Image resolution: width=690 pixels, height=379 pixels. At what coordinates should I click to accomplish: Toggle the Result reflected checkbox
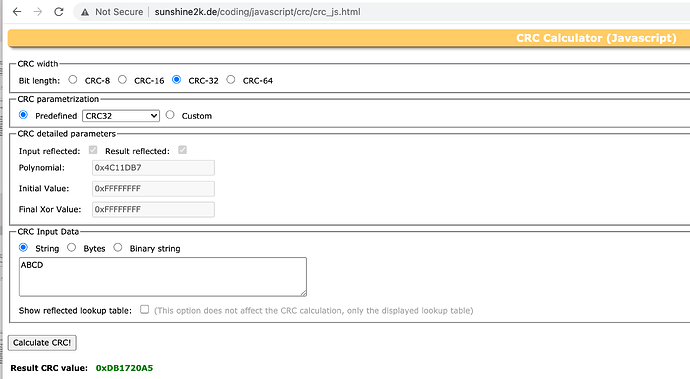click(183, 150)
